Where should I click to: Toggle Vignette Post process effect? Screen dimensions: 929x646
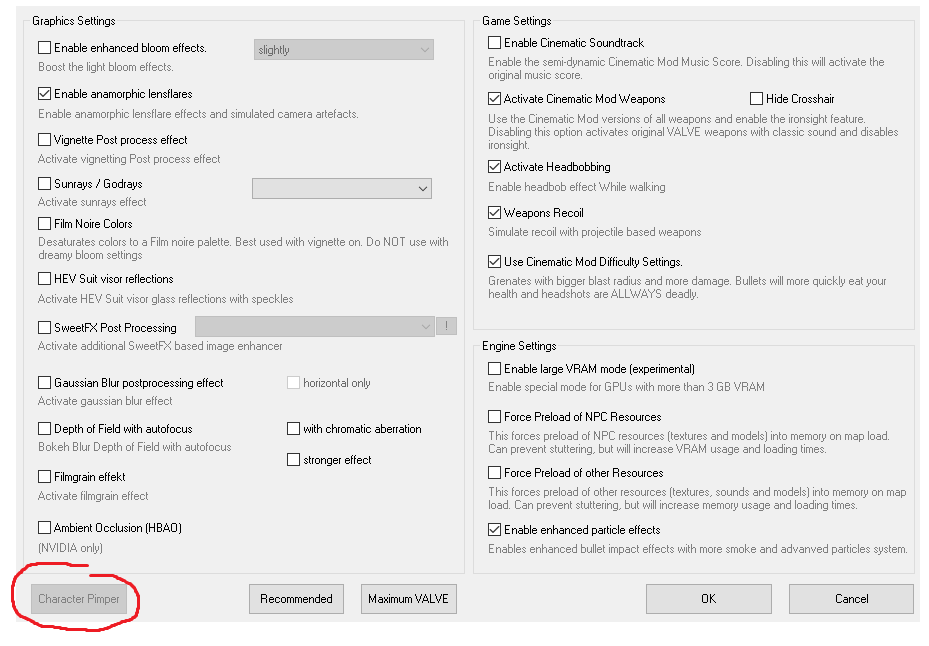tap(45, 140)
